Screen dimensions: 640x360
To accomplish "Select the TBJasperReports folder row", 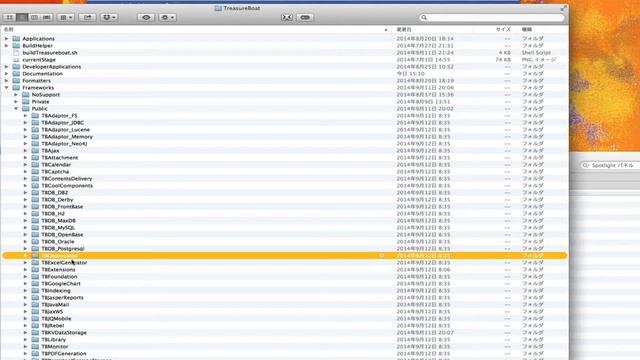I will [284, 298].
